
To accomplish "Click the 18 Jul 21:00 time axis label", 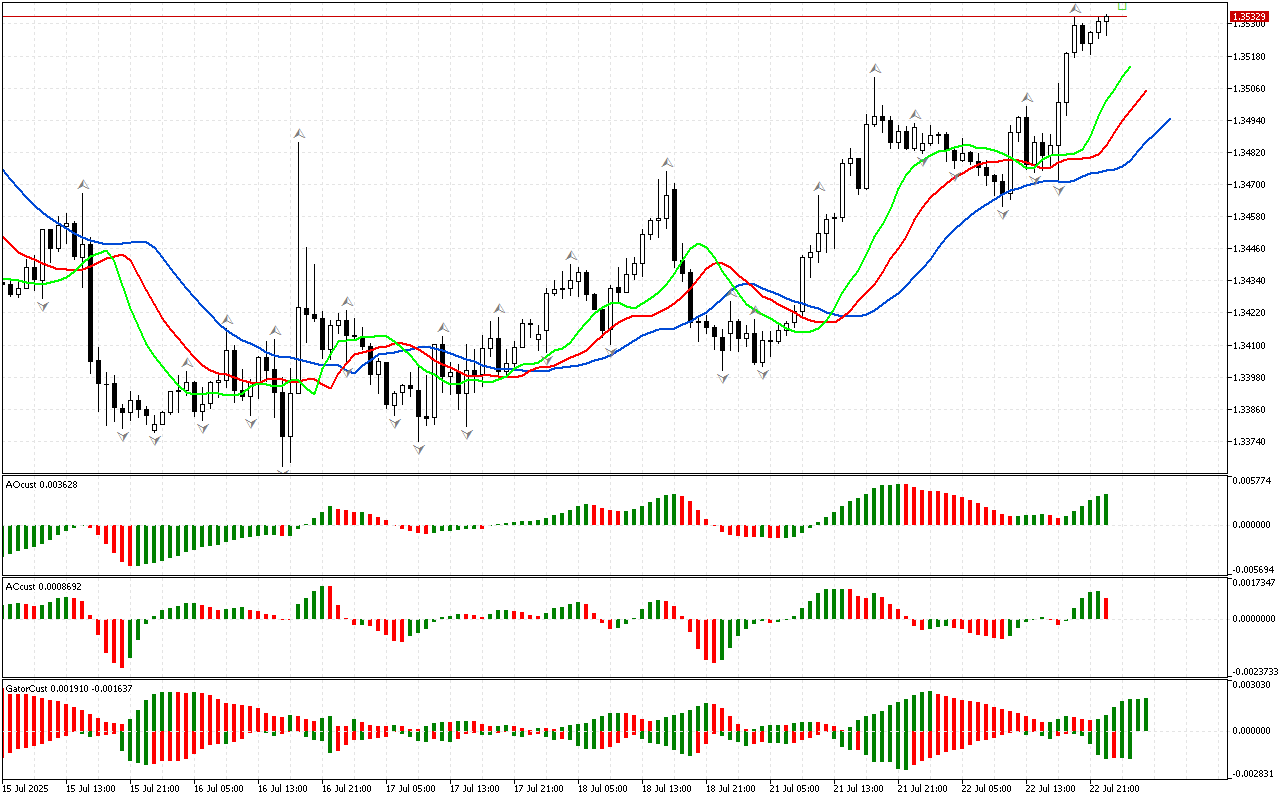I will click(x=730, y=789).
